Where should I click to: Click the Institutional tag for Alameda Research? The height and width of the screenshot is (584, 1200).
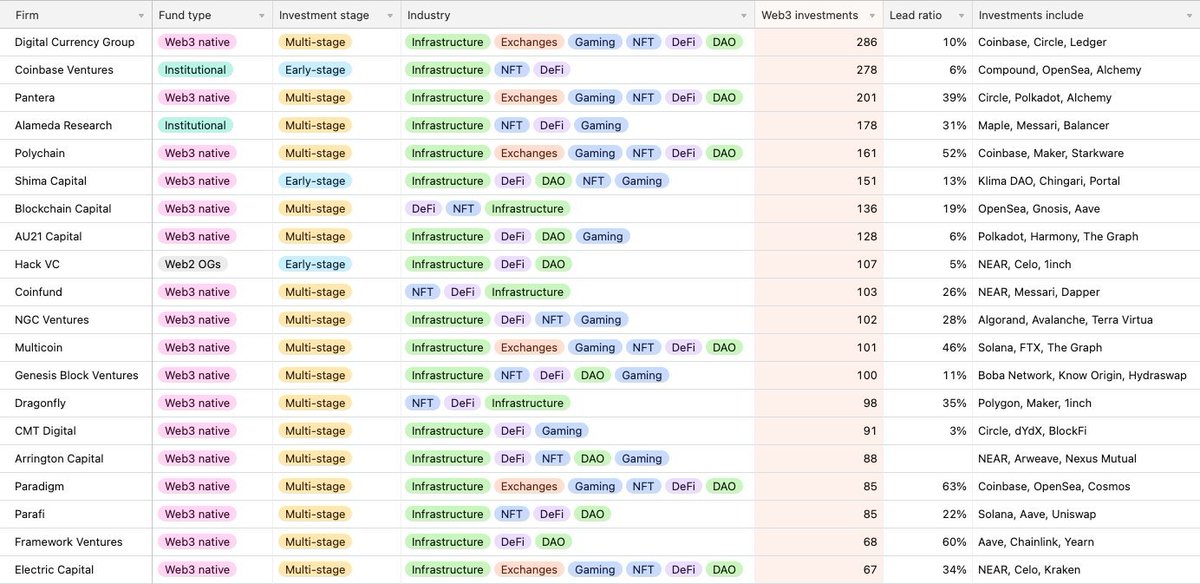[x=195, y=125]
